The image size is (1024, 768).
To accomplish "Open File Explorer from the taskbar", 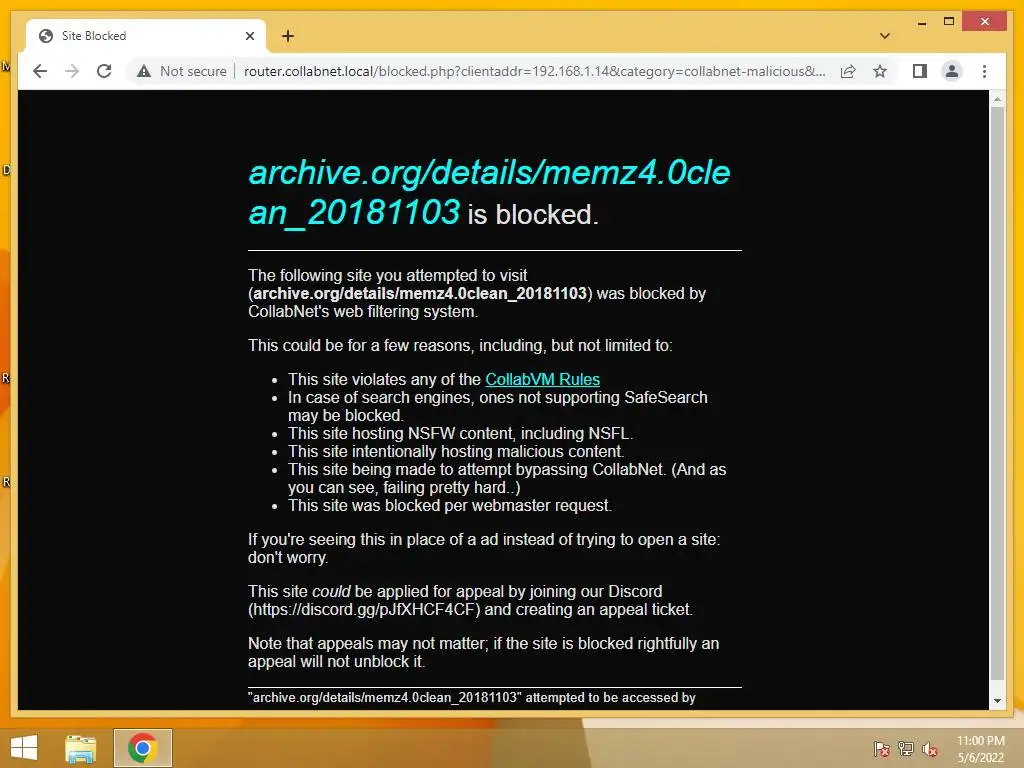I will (80, 748).
